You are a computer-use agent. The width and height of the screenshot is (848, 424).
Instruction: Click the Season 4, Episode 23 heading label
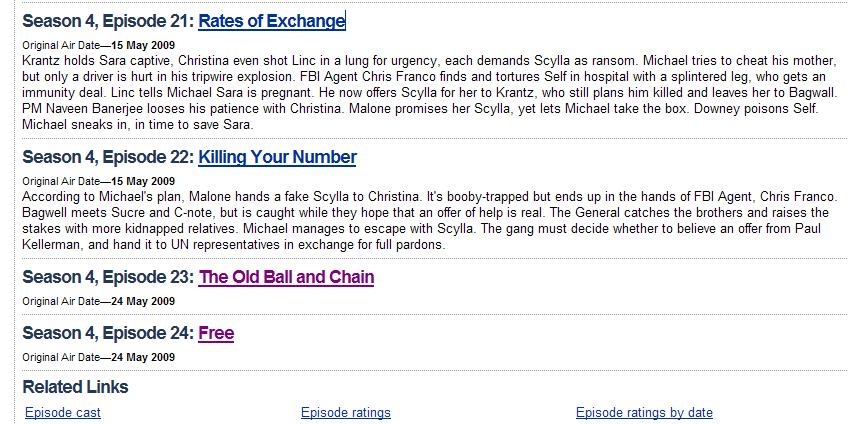tap(108, 277)
